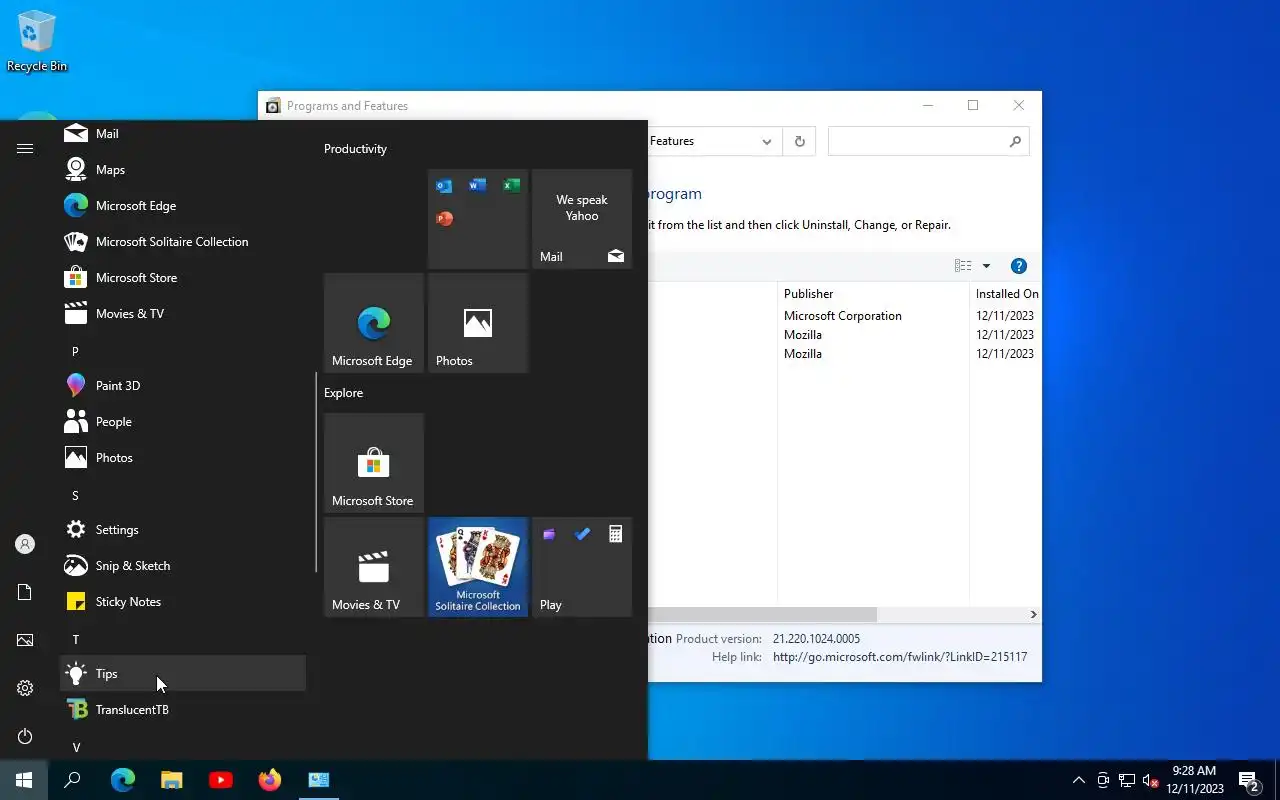Launch TranslucentTB
Image resolution: width=1280 pixels, height=800 pixels.
[x=183, y=710]
